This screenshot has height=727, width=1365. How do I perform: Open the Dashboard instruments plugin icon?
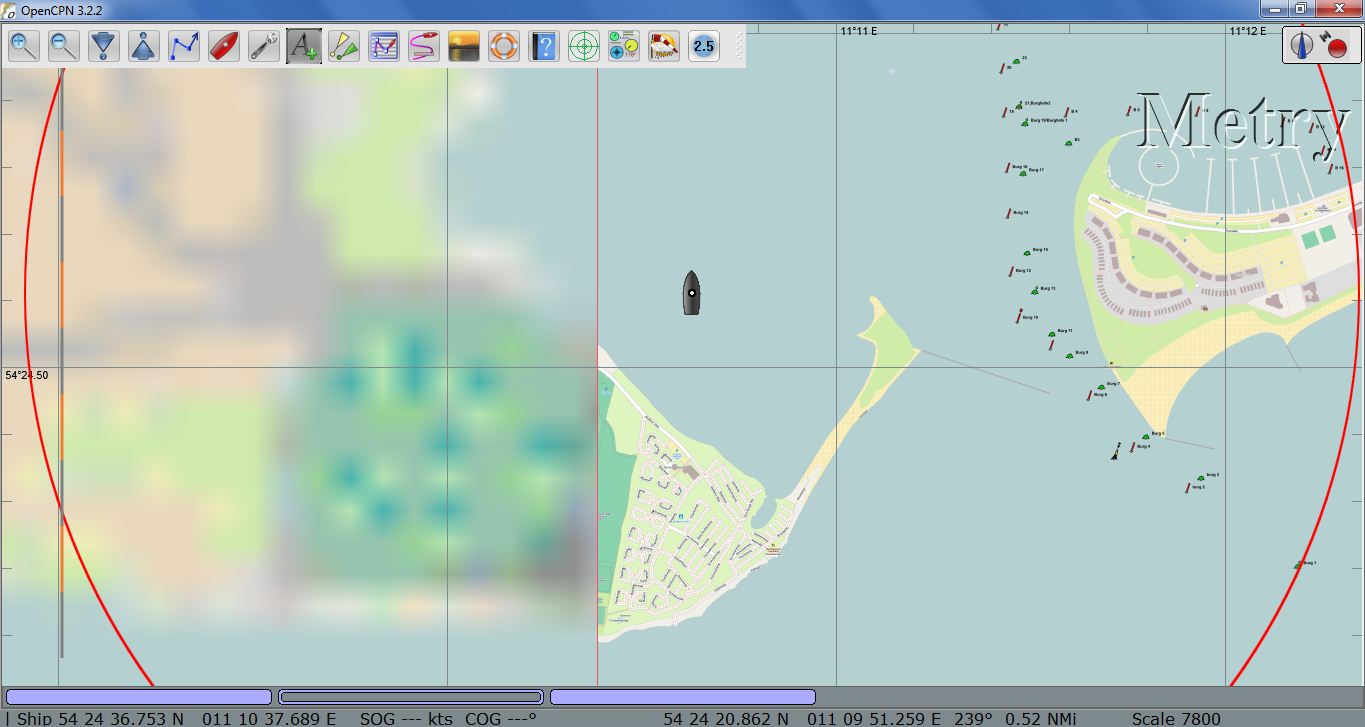624,46
